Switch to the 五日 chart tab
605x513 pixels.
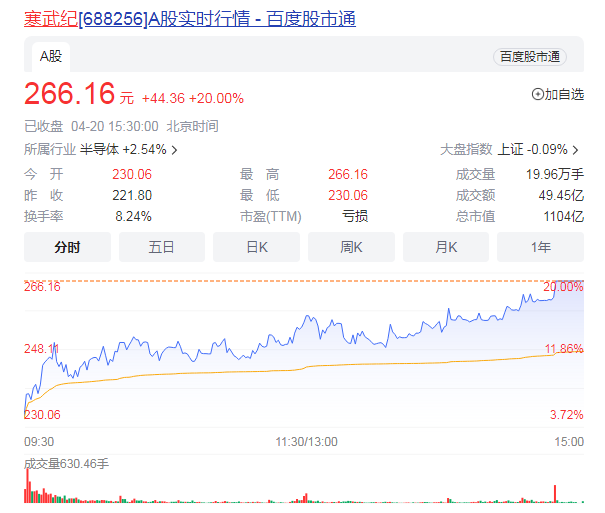pyautogui.click(x=161, y=247)
